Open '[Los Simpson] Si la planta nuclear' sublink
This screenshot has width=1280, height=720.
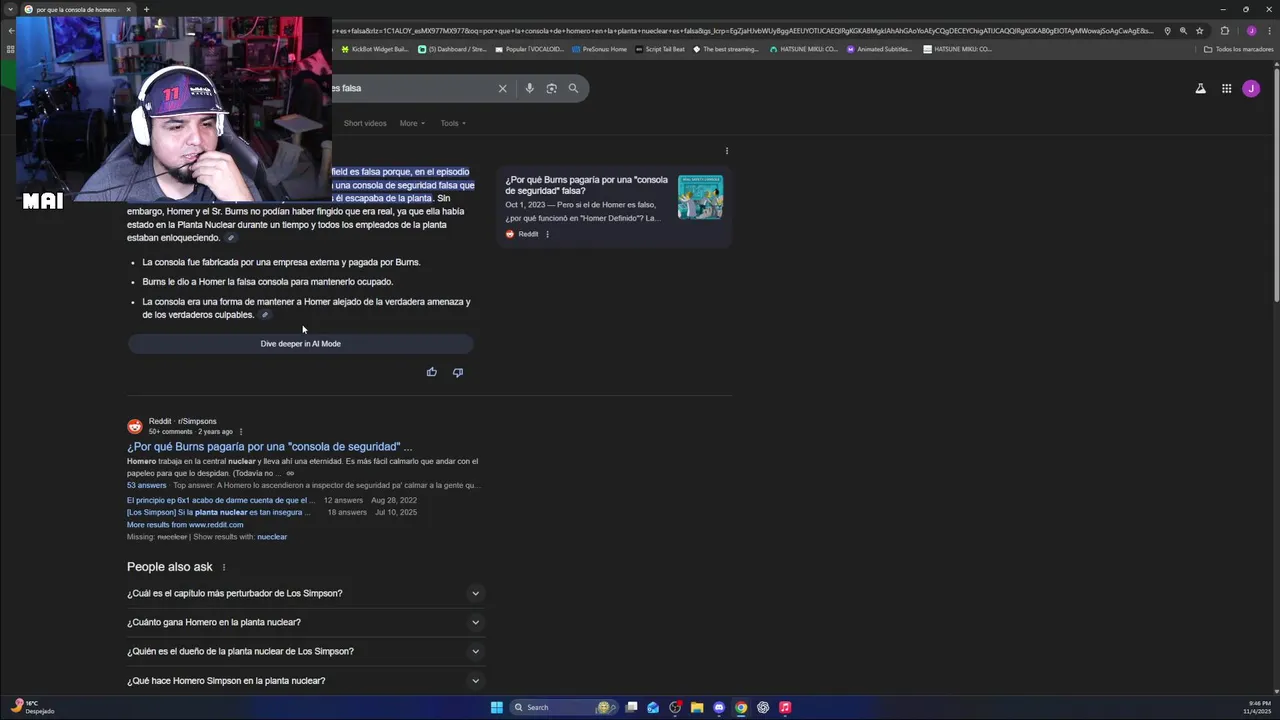(219, 512)
